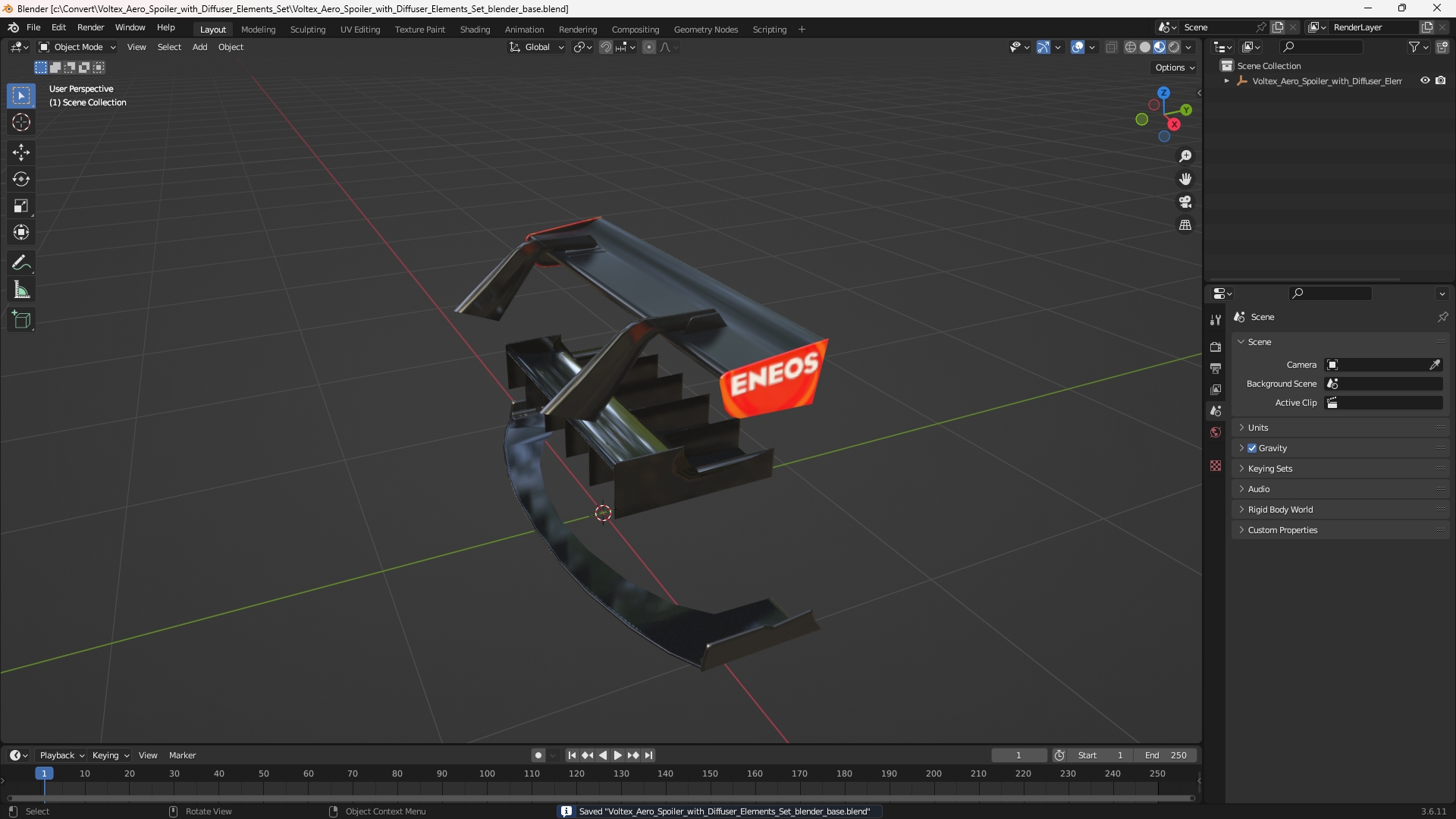The width and height of the screenshot is (1456, 819).
Task: Click the pan view hand icon
Action: click(1185, 179)
